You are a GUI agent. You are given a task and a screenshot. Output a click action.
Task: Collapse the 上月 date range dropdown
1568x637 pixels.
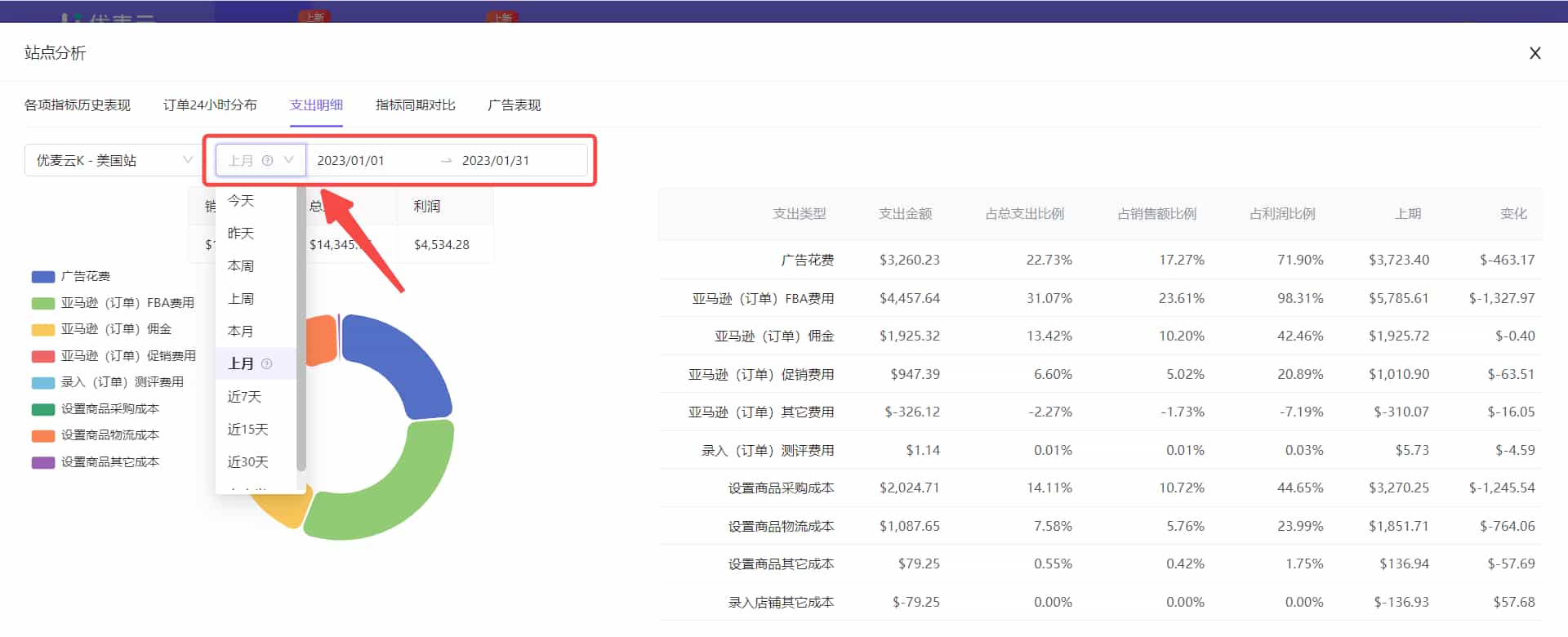[261, 160]
